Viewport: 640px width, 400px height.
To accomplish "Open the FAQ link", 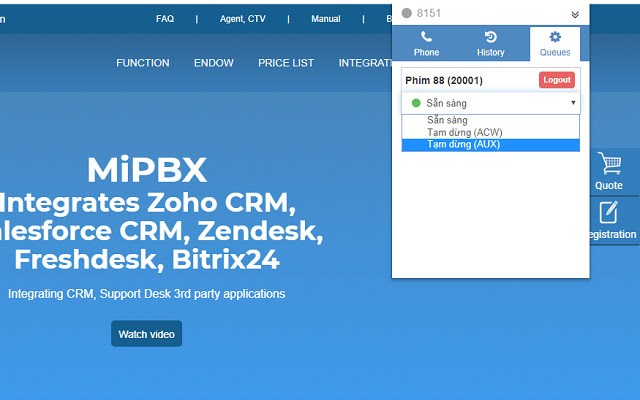I will tap(165, 19).
